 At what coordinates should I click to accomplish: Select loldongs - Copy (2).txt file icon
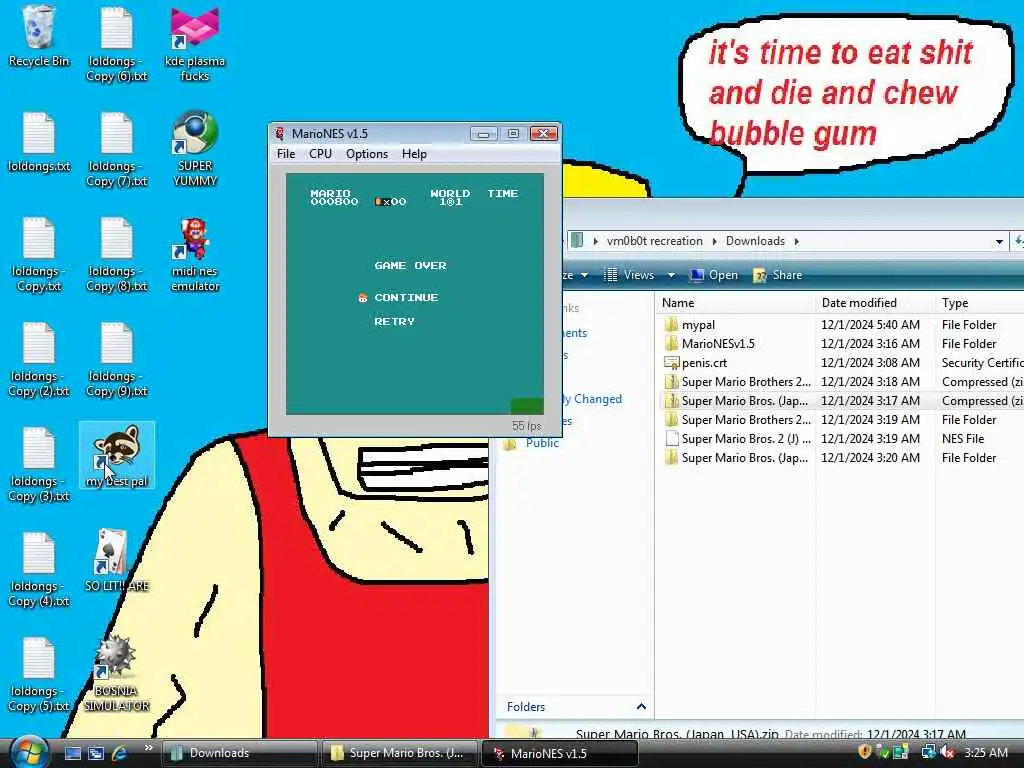pos(39,359)
